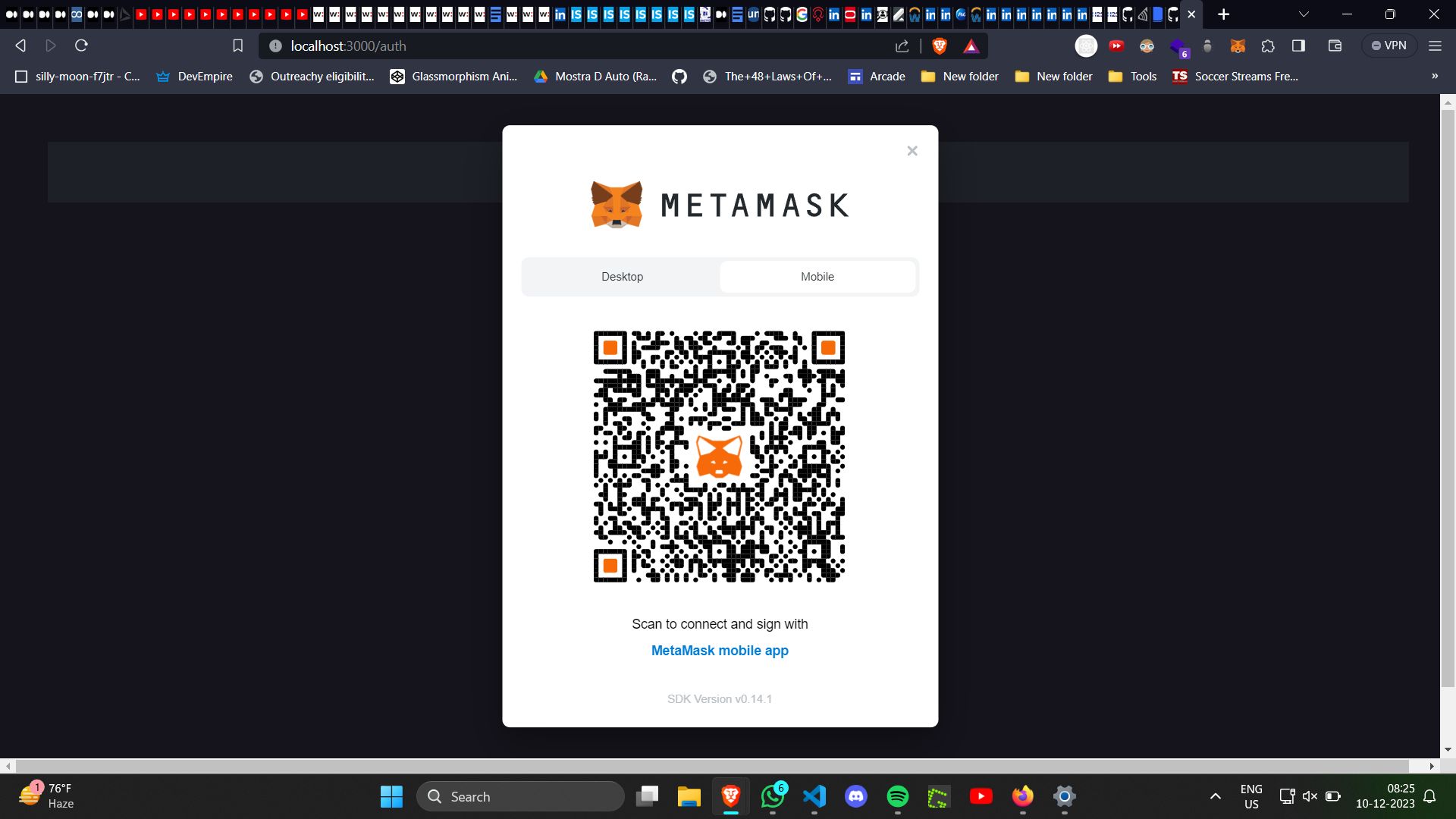Close the MetaMask connect modal
Viewport: 1456px width, 819px height.
[x=912, y=150]
